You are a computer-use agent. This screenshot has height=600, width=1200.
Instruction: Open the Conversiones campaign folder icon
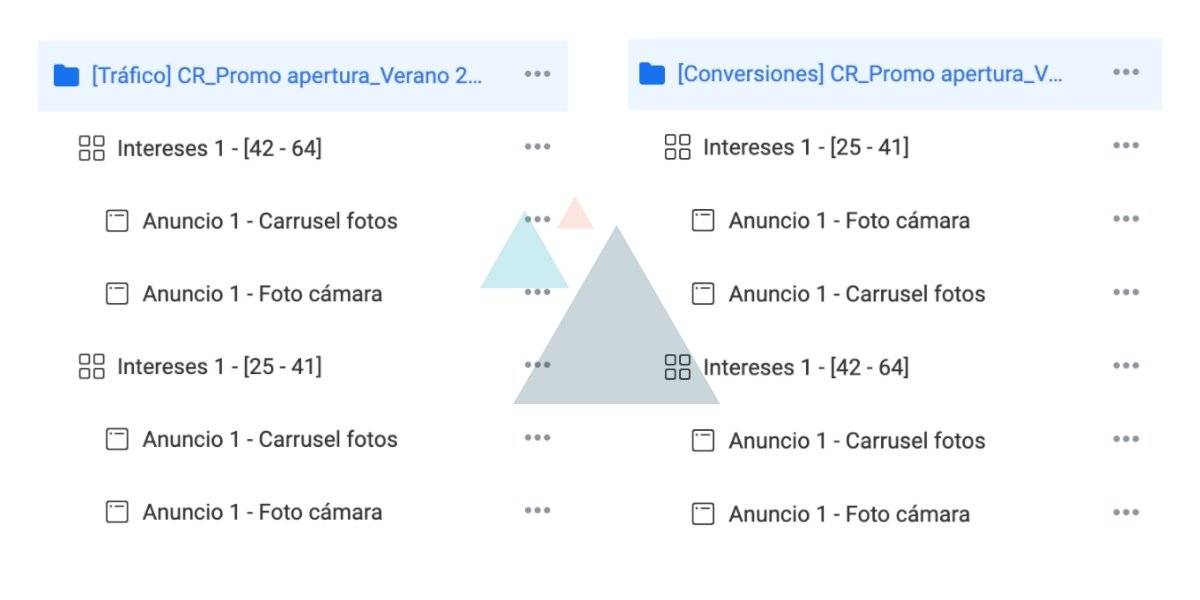(x=652, y=74)
